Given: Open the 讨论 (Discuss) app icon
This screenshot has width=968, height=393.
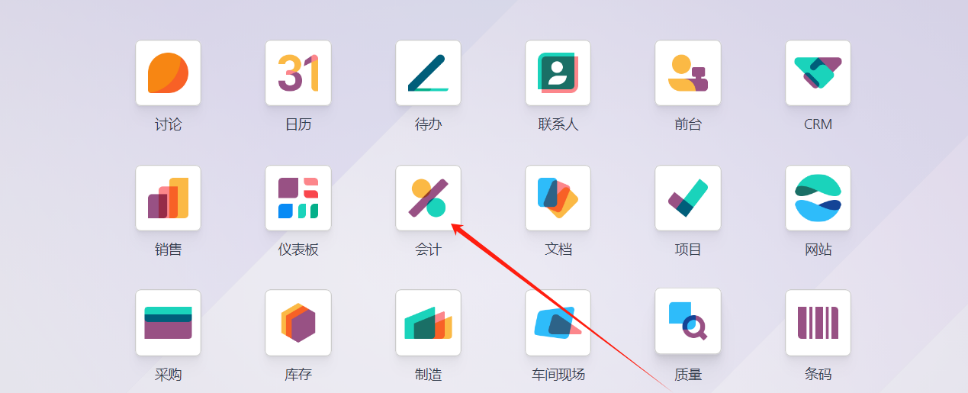Looking at the screenshot, I should click(x=168, y=73).
